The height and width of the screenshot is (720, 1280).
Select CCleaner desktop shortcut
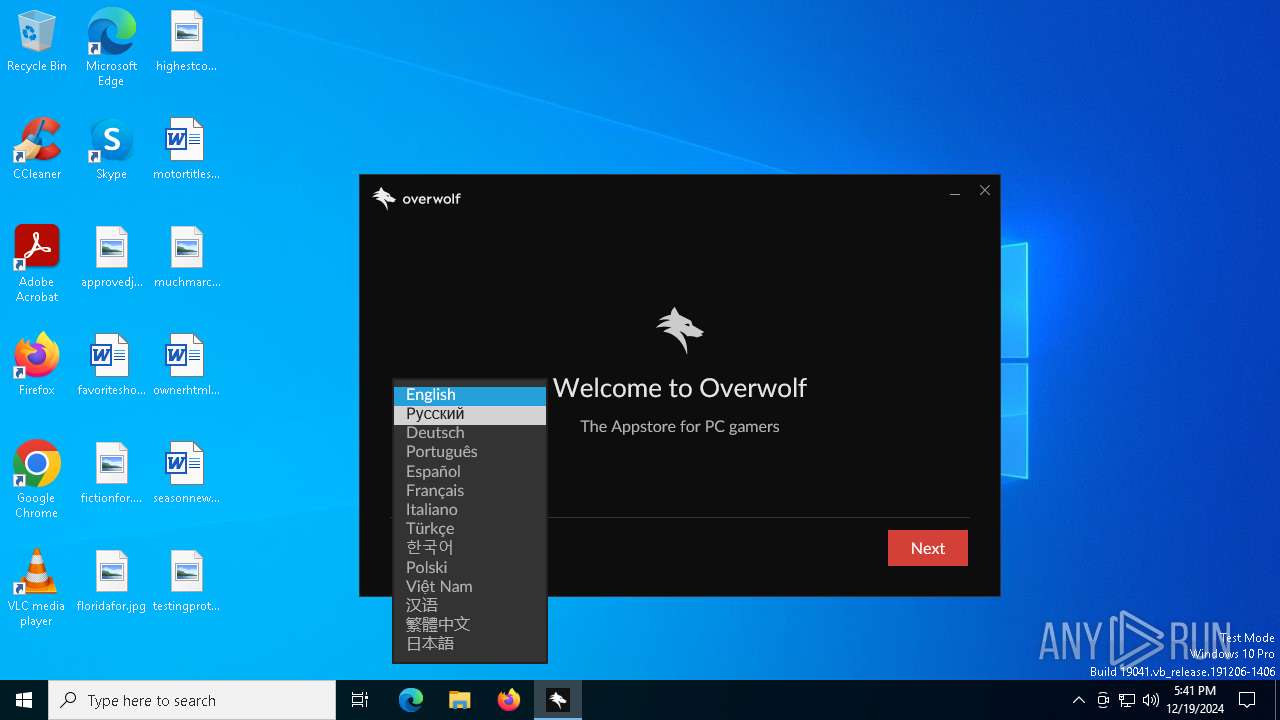37,150
